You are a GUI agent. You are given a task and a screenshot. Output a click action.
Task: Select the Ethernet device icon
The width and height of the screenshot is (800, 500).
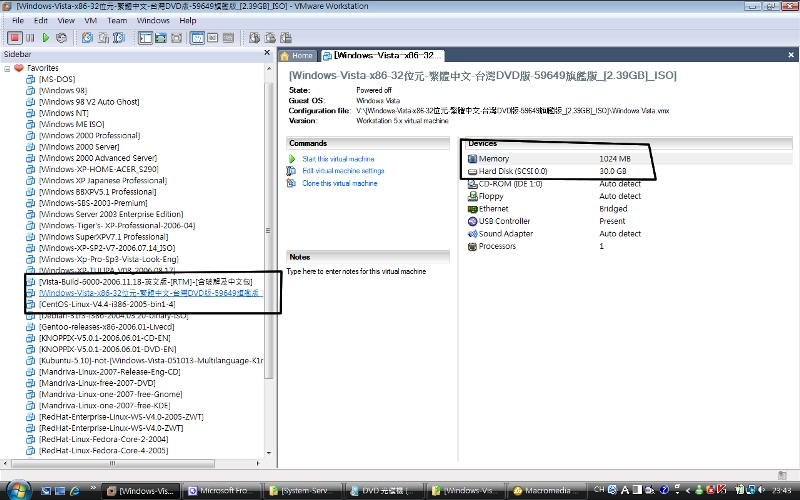472,209
